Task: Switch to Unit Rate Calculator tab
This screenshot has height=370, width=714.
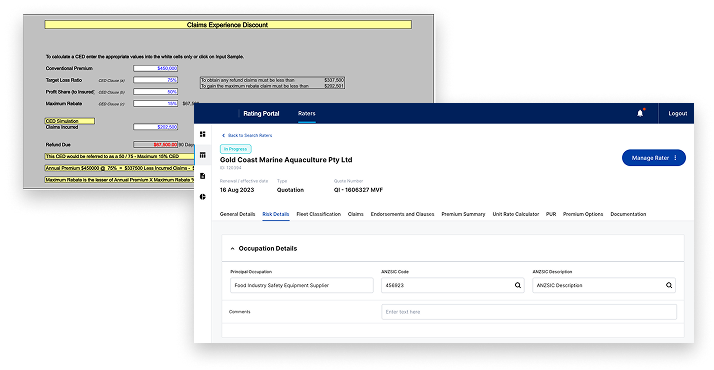Action: tap(515, 214)
